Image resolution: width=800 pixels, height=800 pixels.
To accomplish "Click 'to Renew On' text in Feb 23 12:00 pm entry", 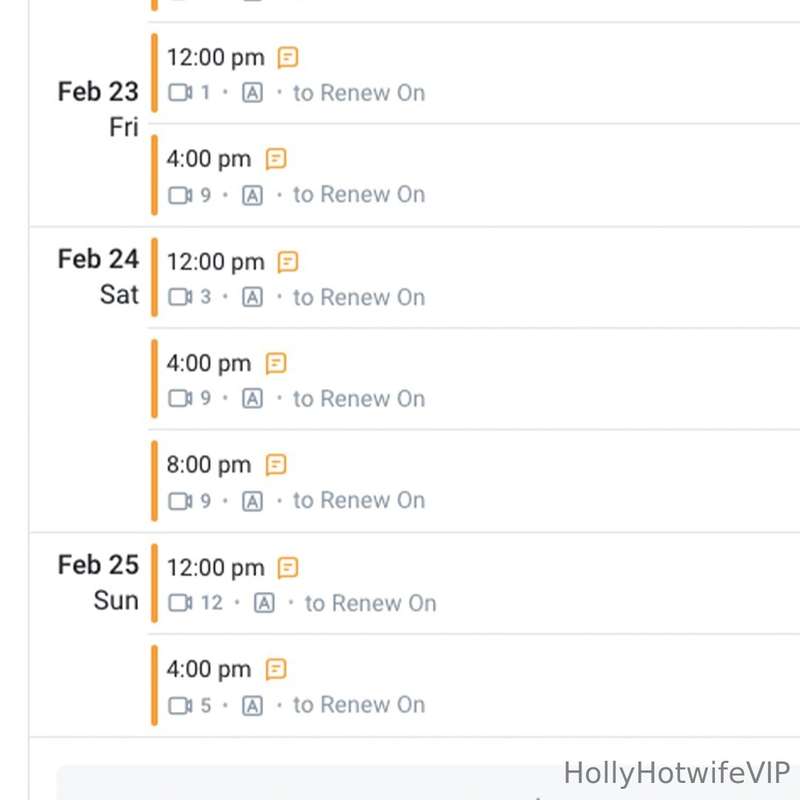I will [x=359, y=93].
